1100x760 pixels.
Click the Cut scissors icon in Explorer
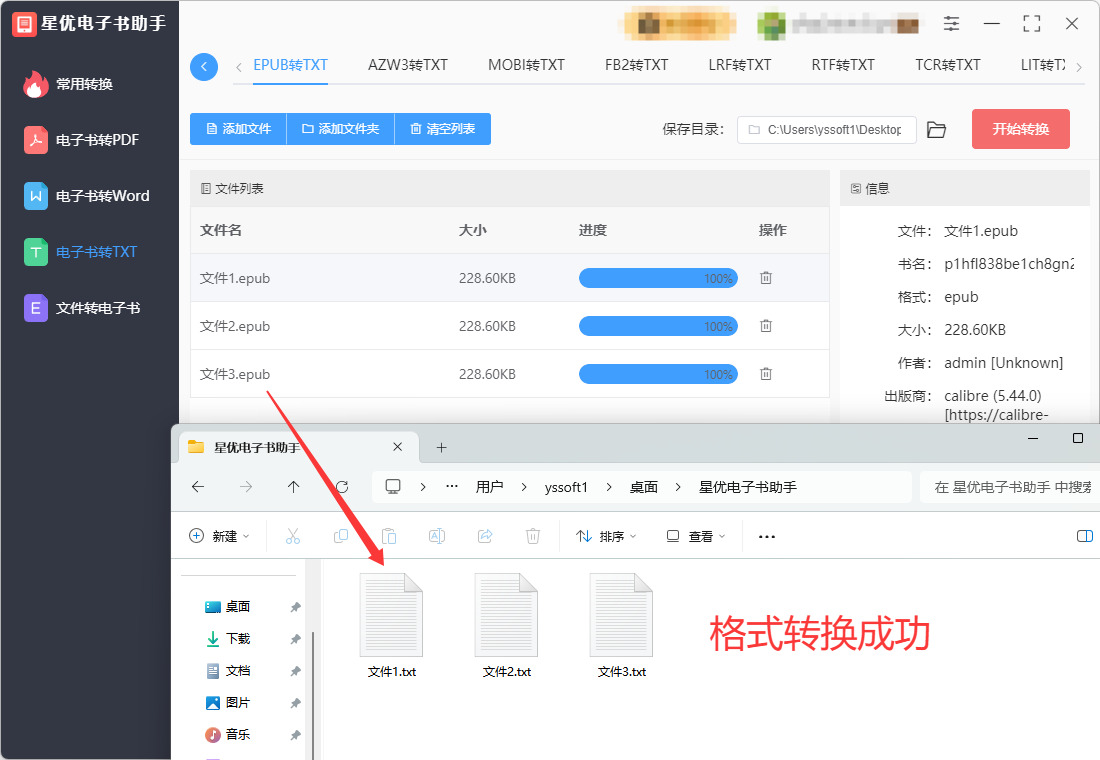coord(293,536)
